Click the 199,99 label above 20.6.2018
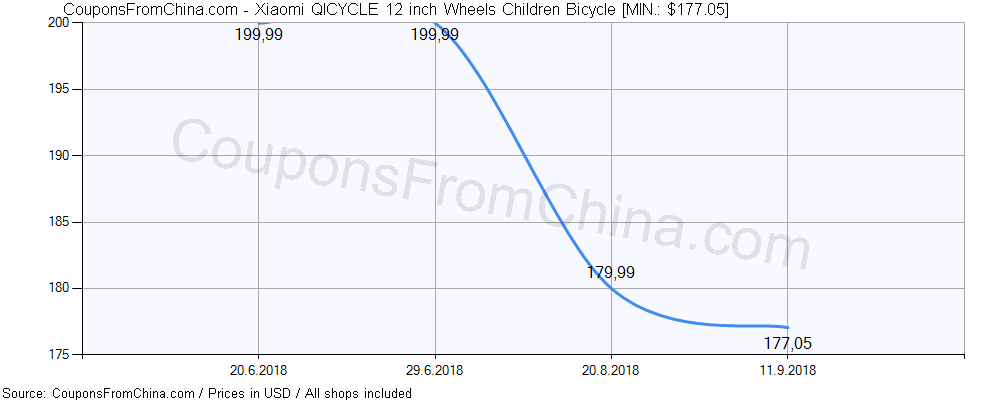 click(x=258, y=36)
